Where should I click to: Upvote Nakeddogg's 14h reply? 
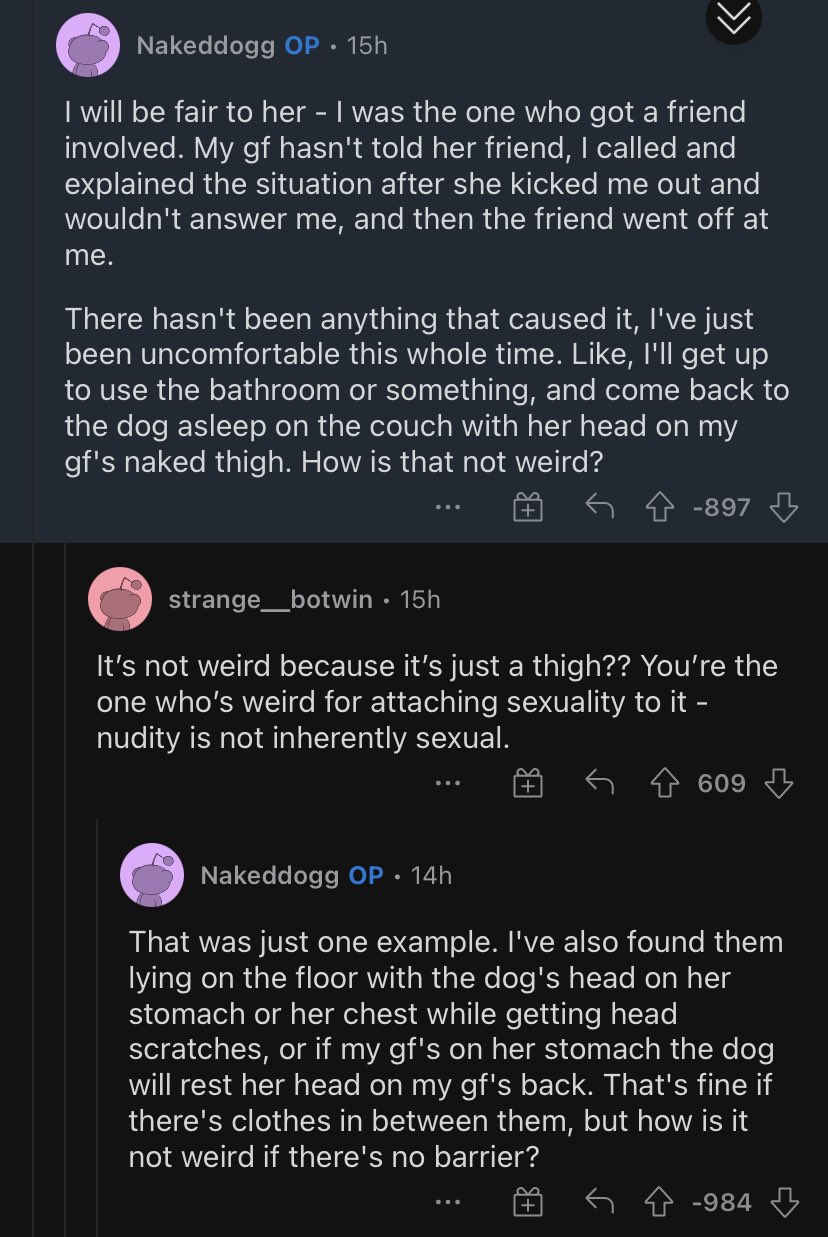[660, 1200]
